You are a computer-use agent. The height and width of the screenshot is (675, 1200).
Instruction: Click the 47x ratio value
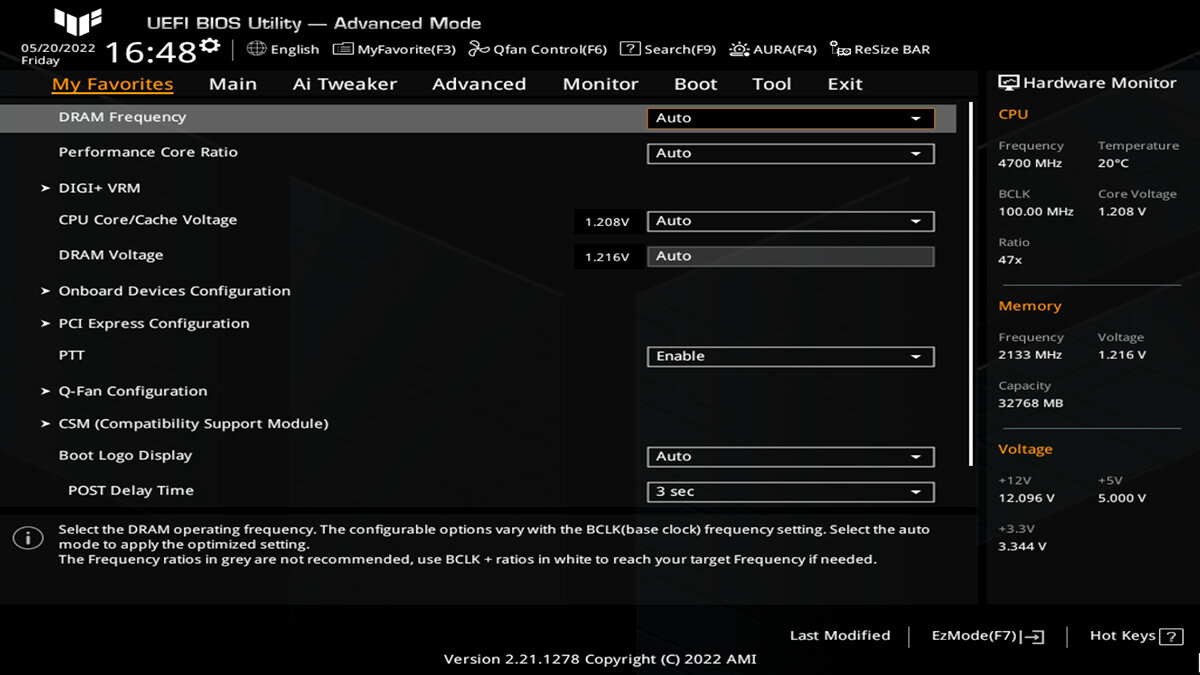point(1010,260)
